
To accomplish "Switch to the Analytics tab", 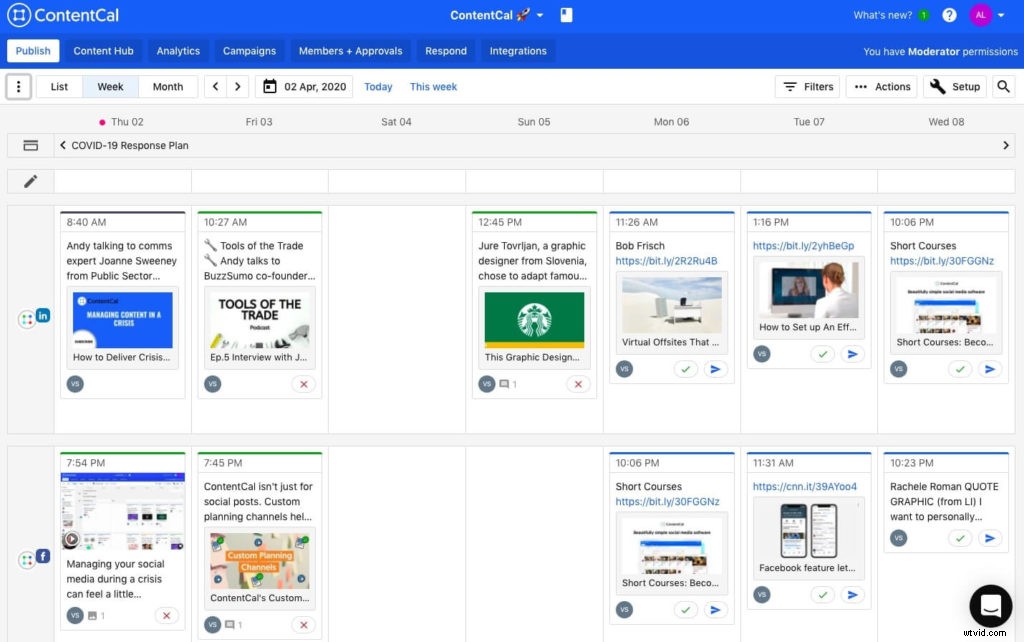I will 178,50.
